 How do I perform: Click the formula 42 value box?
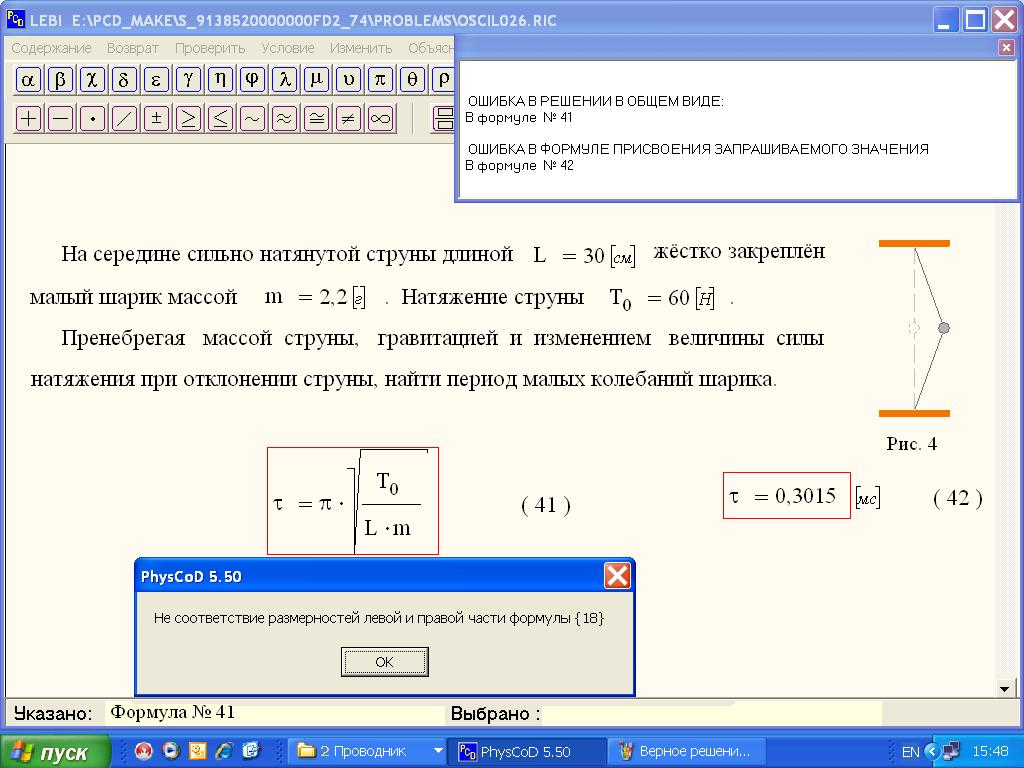pyautogui.click(x=786, y=496)
